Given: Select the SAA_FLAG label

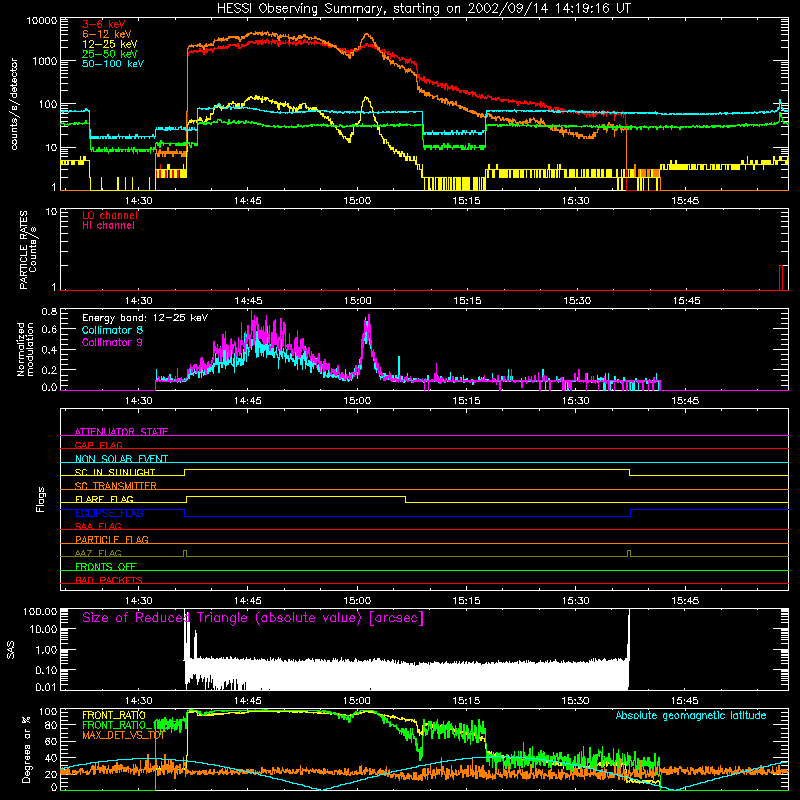Looking at the screenshot, I should [x=98, y=526].
